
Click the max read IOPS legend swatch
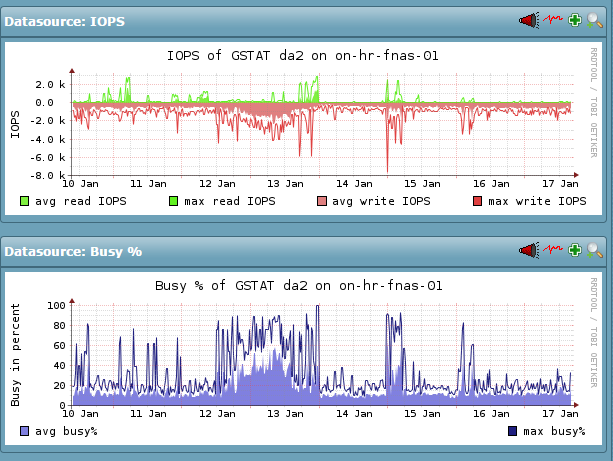pos(173,201)
